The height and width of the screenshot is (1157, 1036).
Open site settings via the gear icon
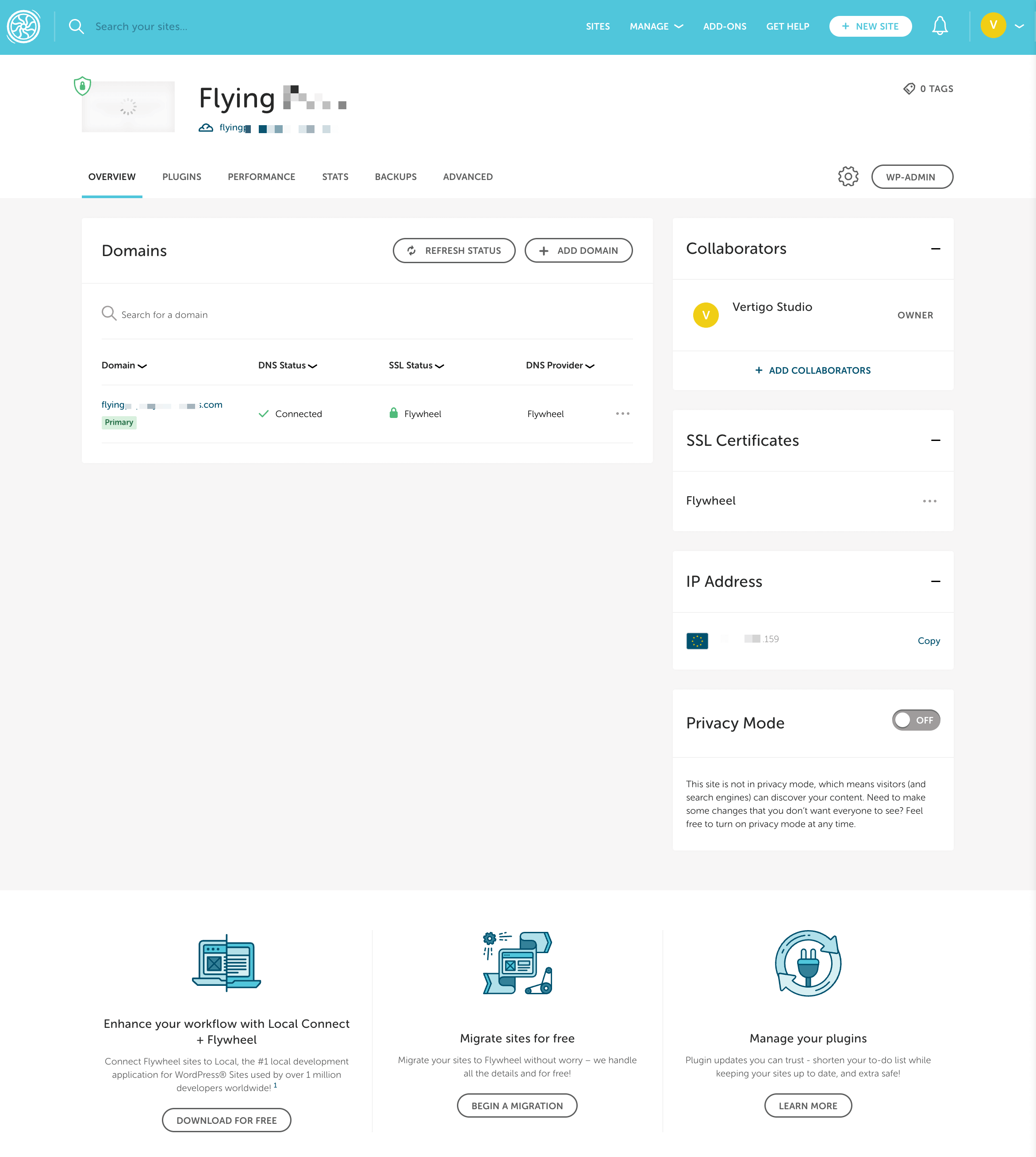click(848, 176)
